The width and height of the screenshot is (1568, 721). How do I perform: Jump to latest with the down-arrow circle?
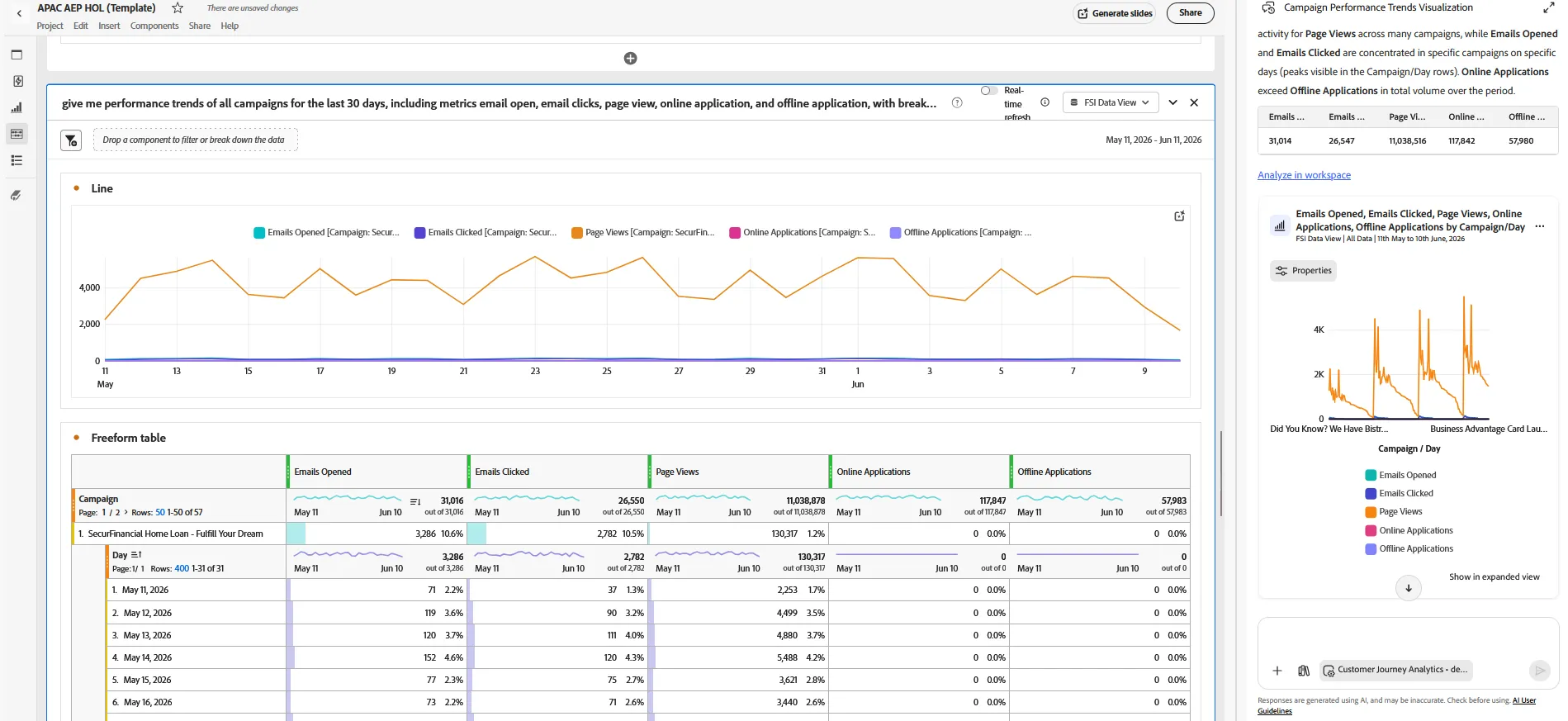[x=1409, y=588]
